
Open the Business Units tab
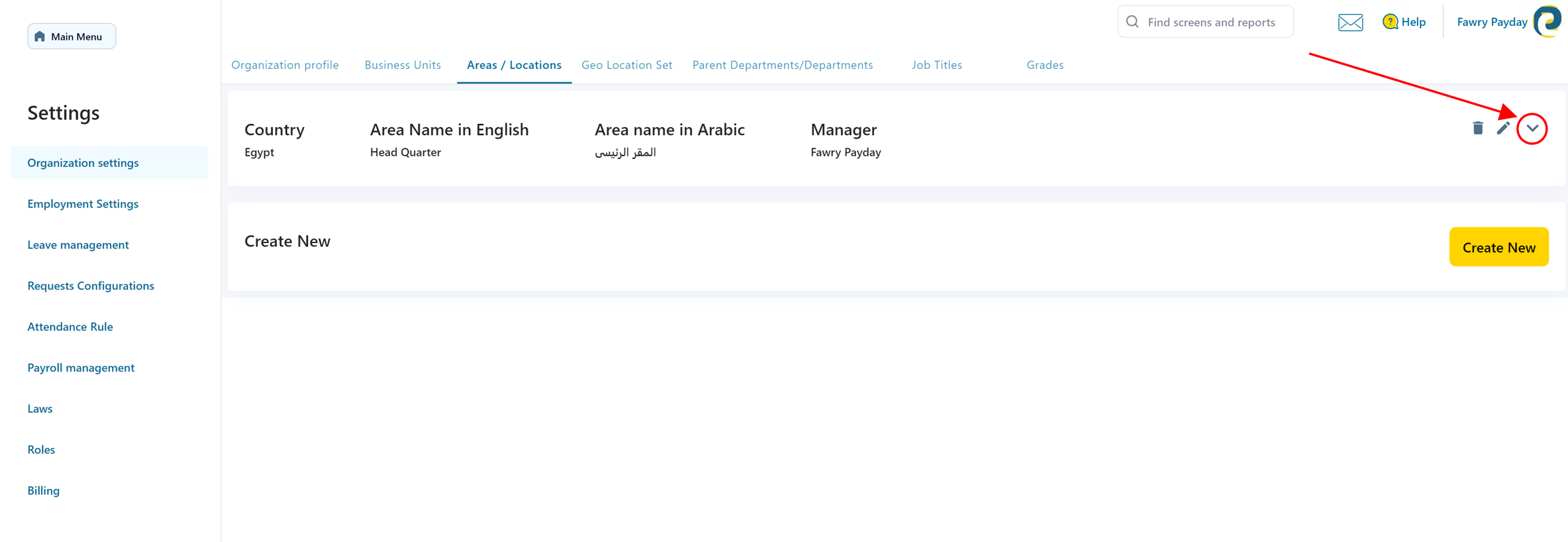coord(403,65)
